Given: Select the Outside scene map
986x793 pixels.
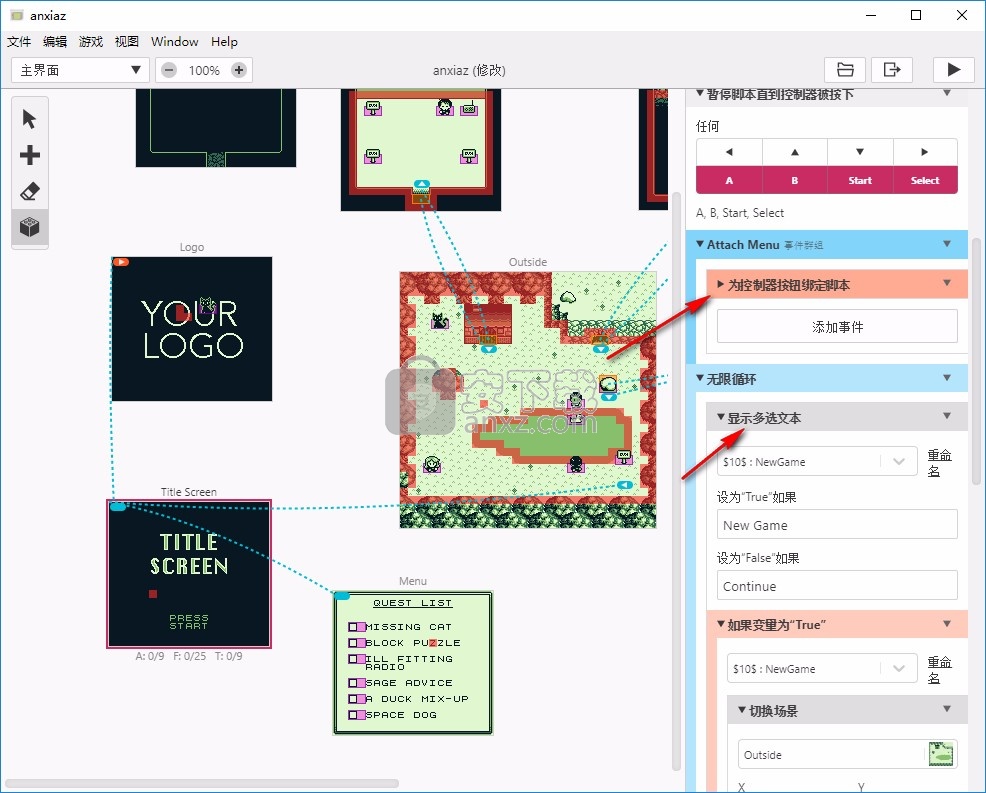Looking at the screenshot, I should 528,399.
